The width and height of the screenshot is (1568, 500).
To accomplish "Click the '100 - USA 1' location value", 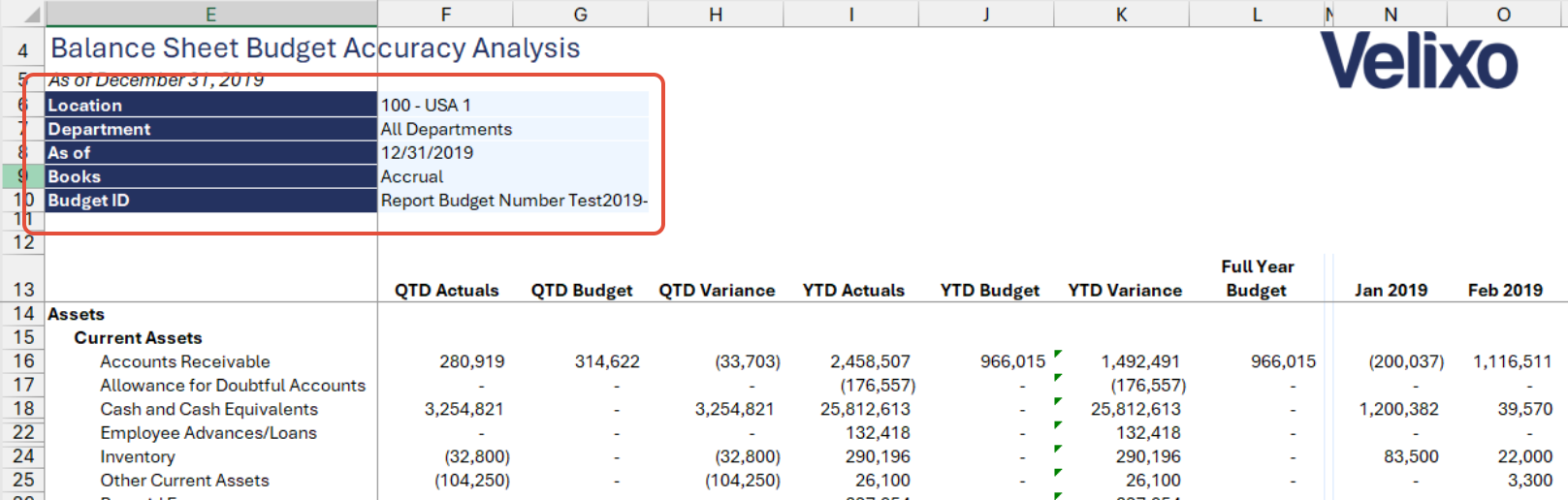I will point(426,105).
